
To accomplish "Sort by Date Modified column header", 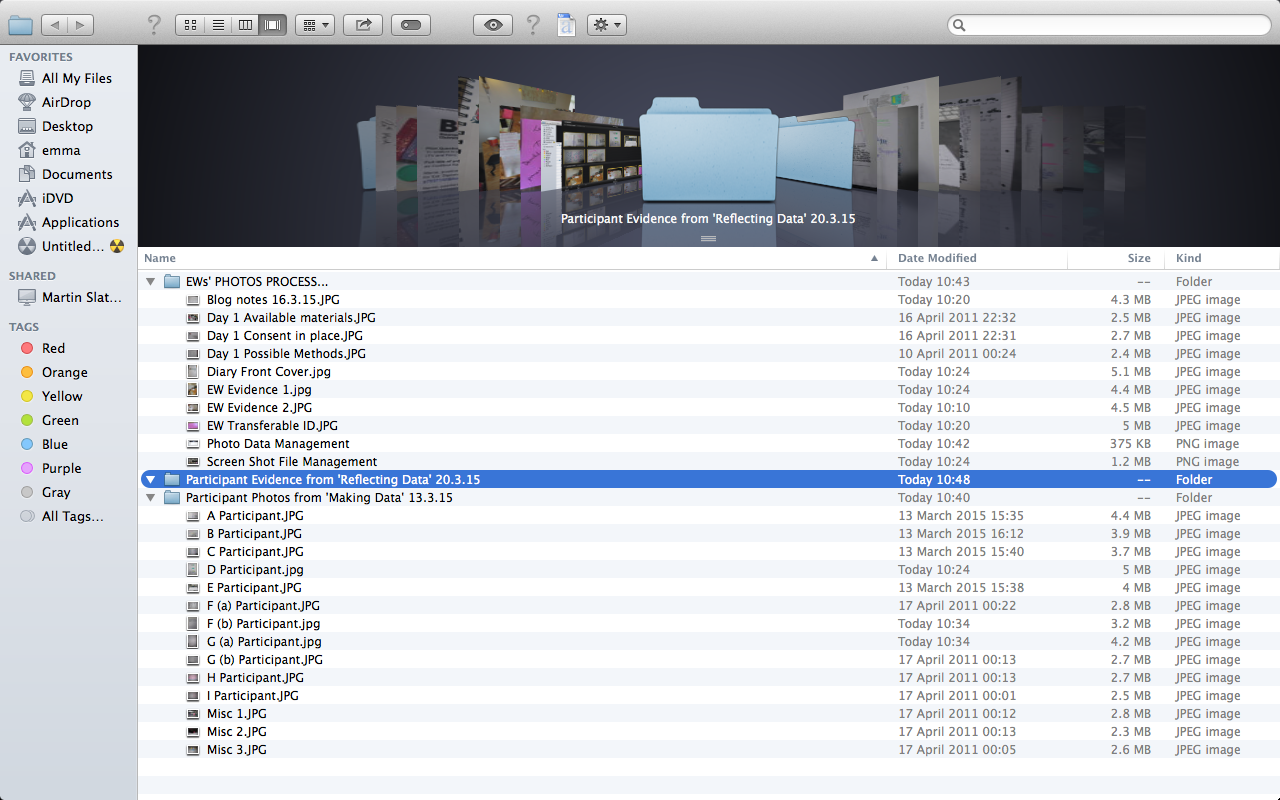I will (937, 258).
